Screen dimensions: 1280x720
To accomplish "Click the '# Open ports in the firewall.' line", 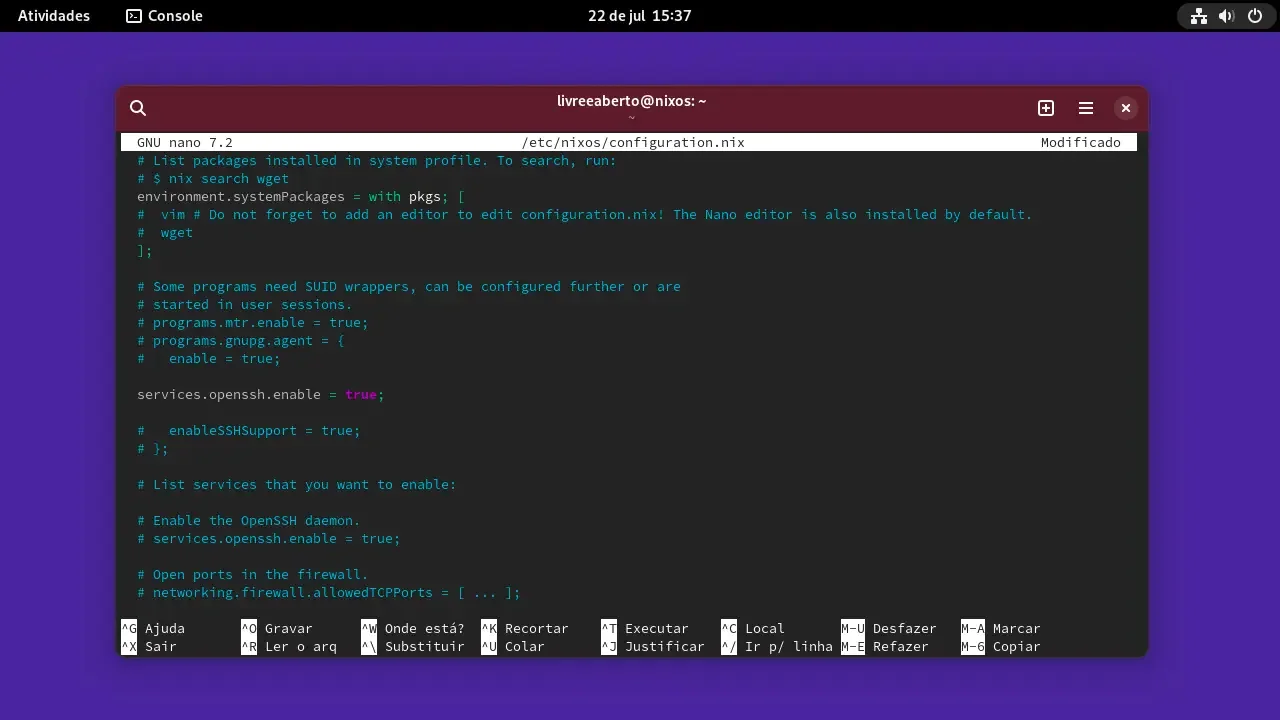I will tap(253, 575).
